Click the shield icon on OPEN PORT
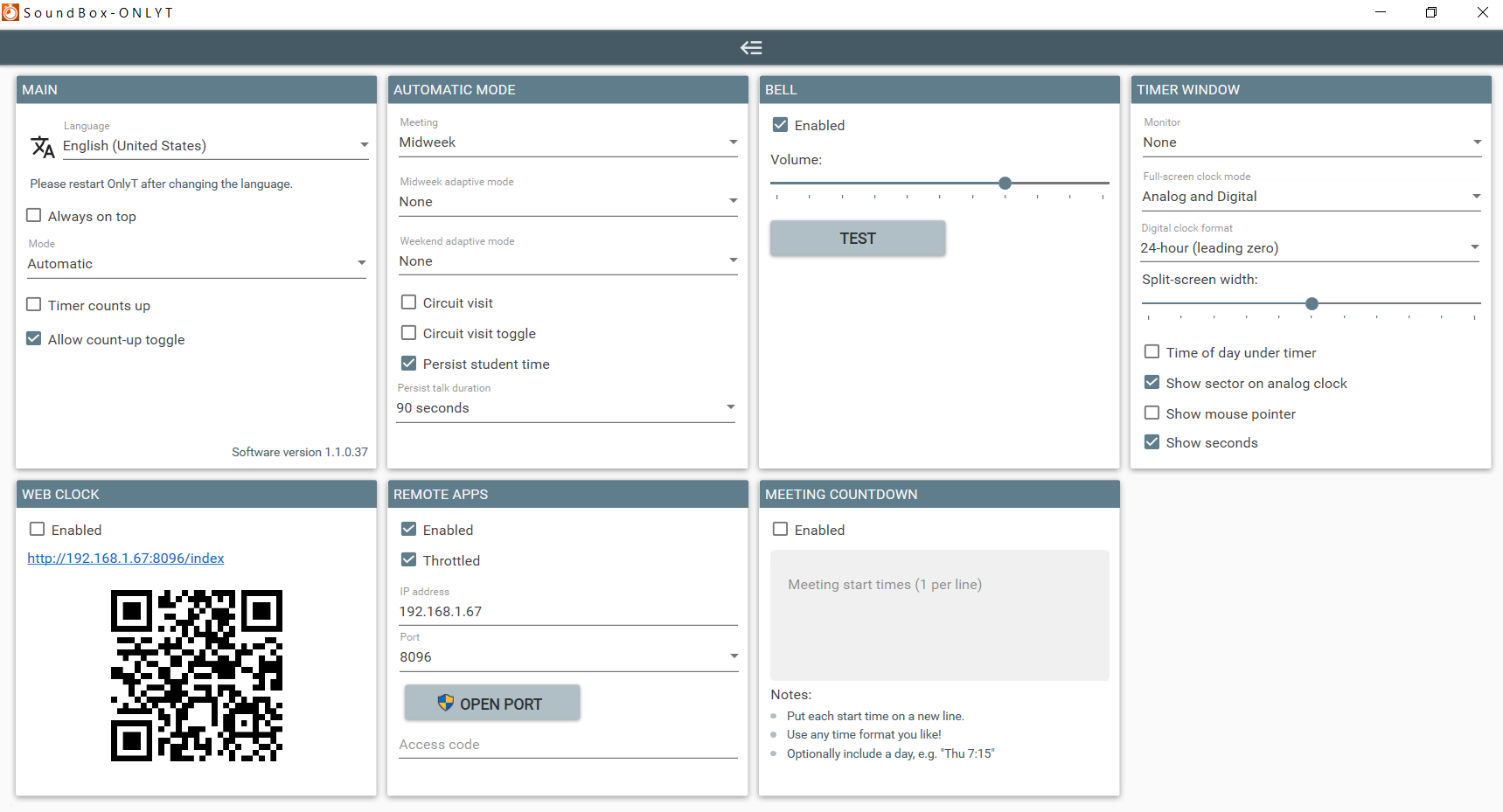 click(446, 703)
